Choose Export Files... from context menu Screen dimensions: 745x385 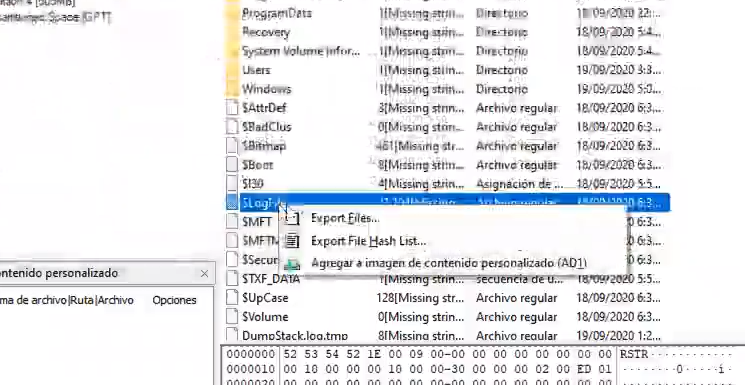(x=345, y=219)
